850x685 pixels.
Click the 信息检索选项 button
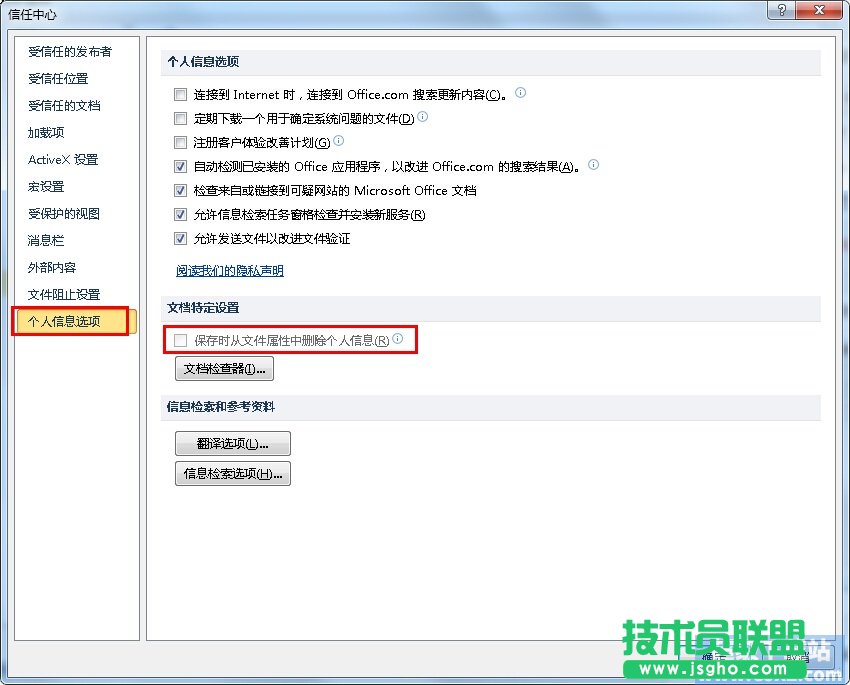tap(232, 474)
